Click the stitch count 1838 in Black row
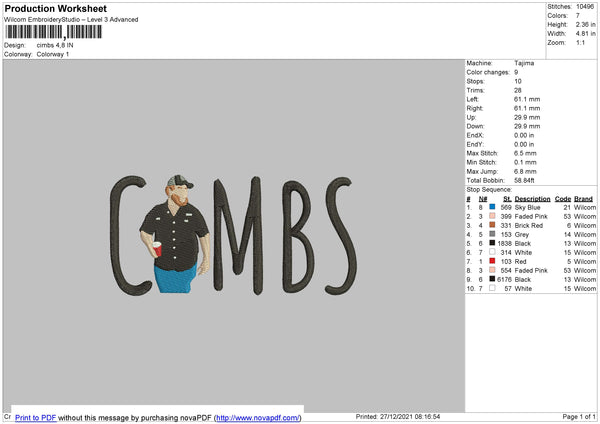 click(504, 243)
